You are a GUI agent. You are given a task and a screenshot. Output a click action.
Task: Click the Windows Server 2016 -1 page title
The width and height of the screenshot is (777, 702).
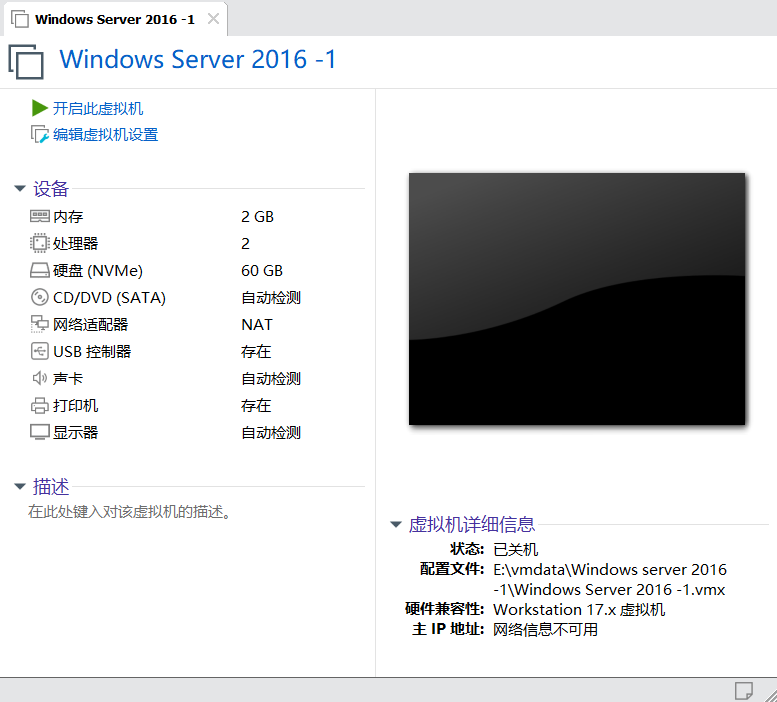(198, 59)
